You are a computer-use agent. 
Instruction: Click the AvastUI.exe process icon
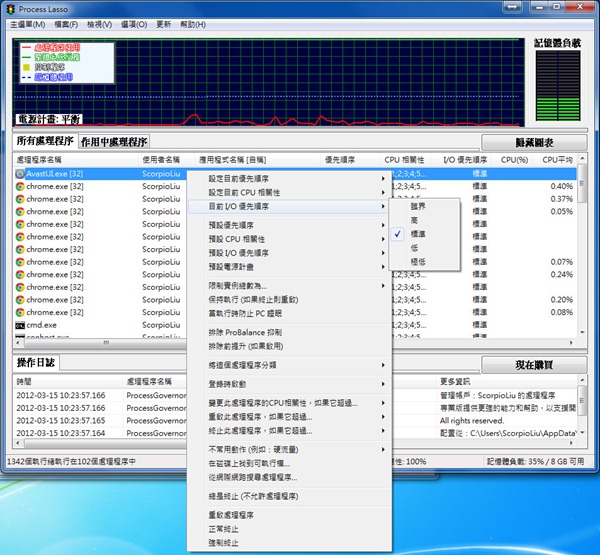click(20, 173)
